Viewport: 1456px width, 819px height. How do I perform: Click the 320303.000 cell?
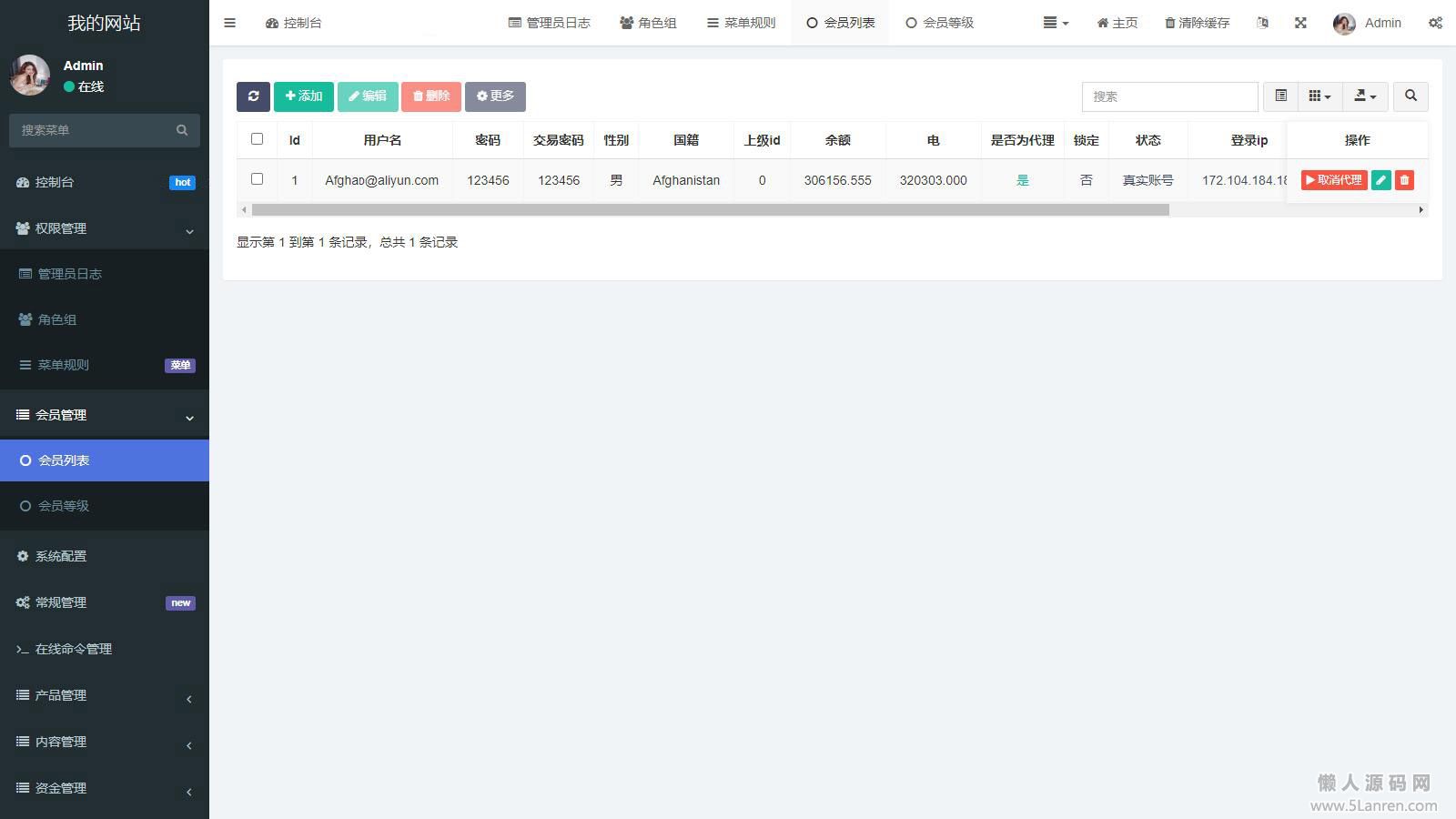(x=934, y=180)
